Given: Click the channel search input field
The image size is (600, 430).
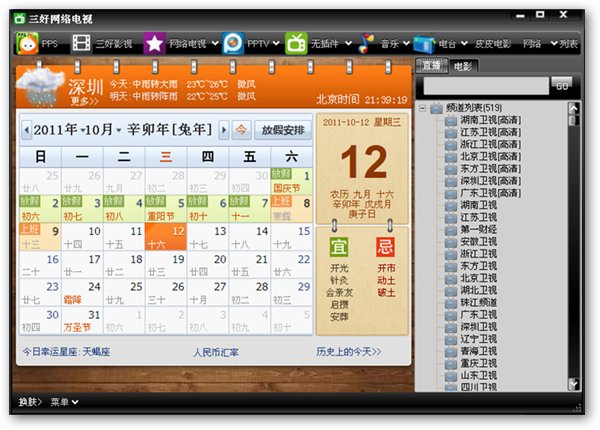Looking at the screenshot, I should 486,86.
